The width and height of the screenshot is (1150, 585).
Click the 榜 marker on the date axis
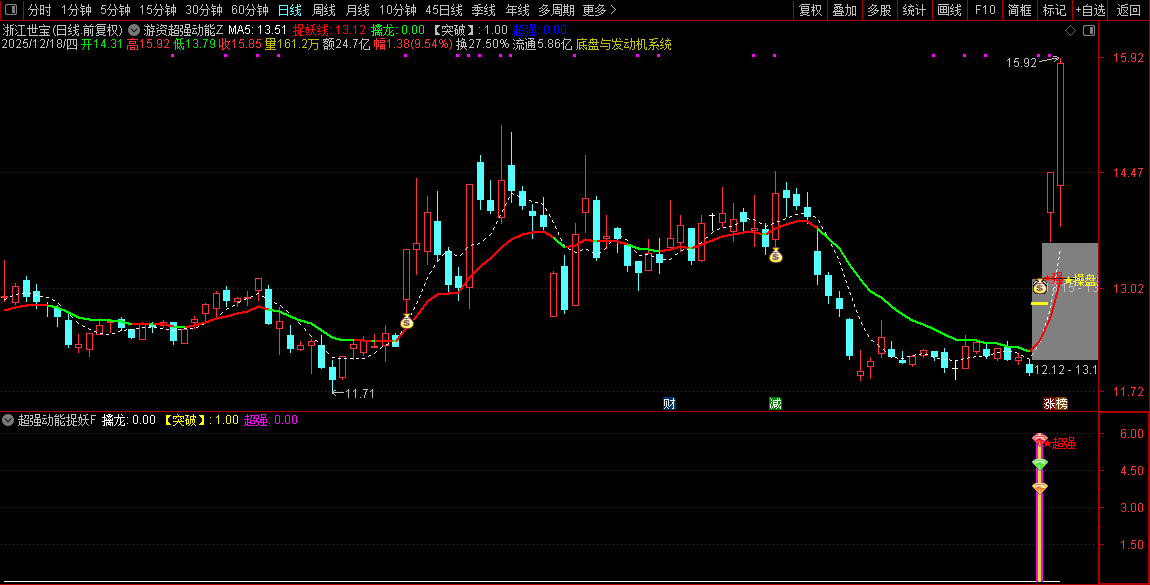point(1061,403)
